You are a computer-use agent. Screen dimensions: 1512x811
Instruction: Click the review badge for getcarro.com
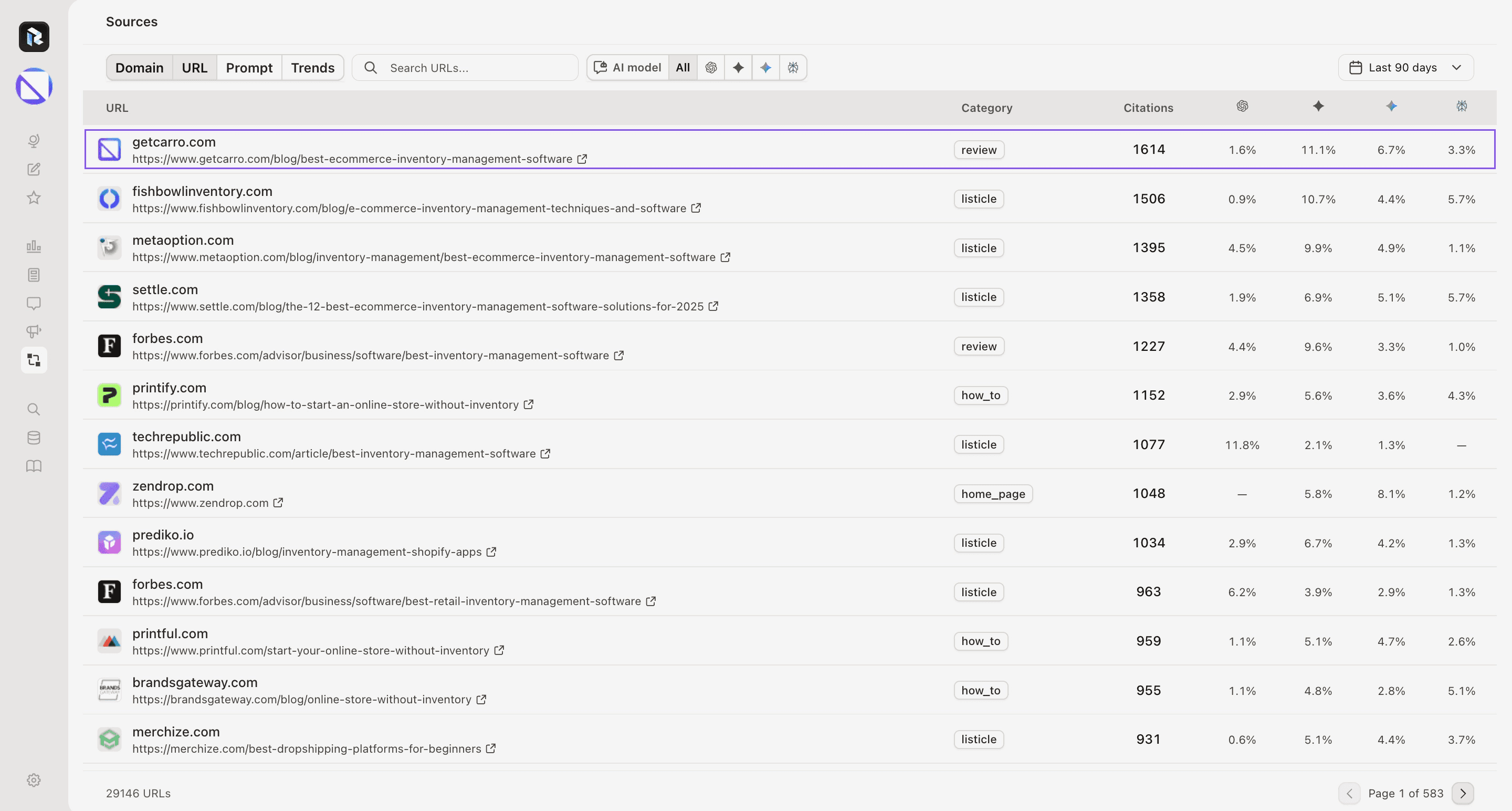pos(979,150)
